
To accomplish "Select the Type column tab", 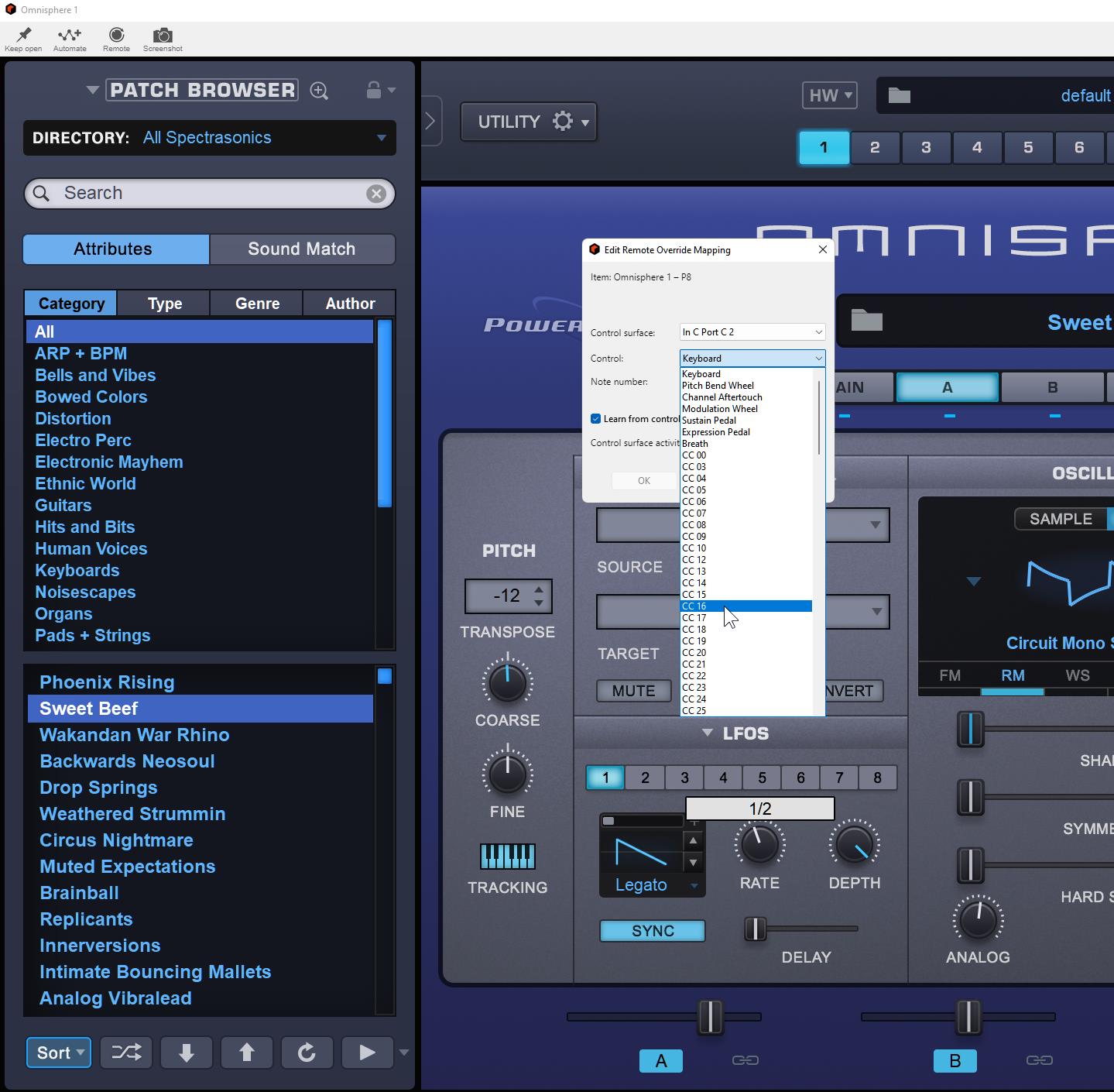I will (164, 304).
